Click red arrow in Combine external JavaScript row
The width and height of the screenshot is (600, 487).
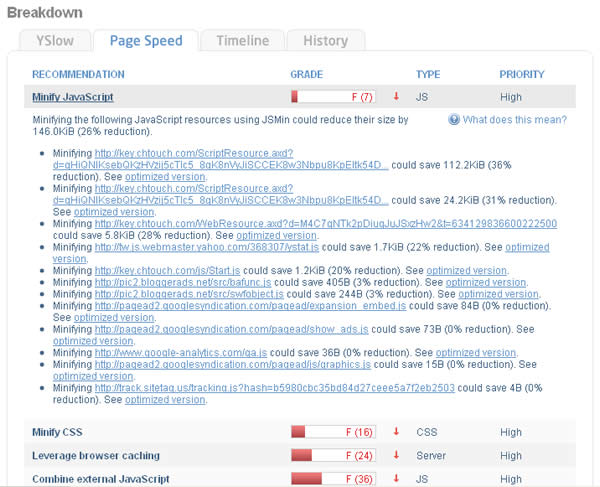396,478
